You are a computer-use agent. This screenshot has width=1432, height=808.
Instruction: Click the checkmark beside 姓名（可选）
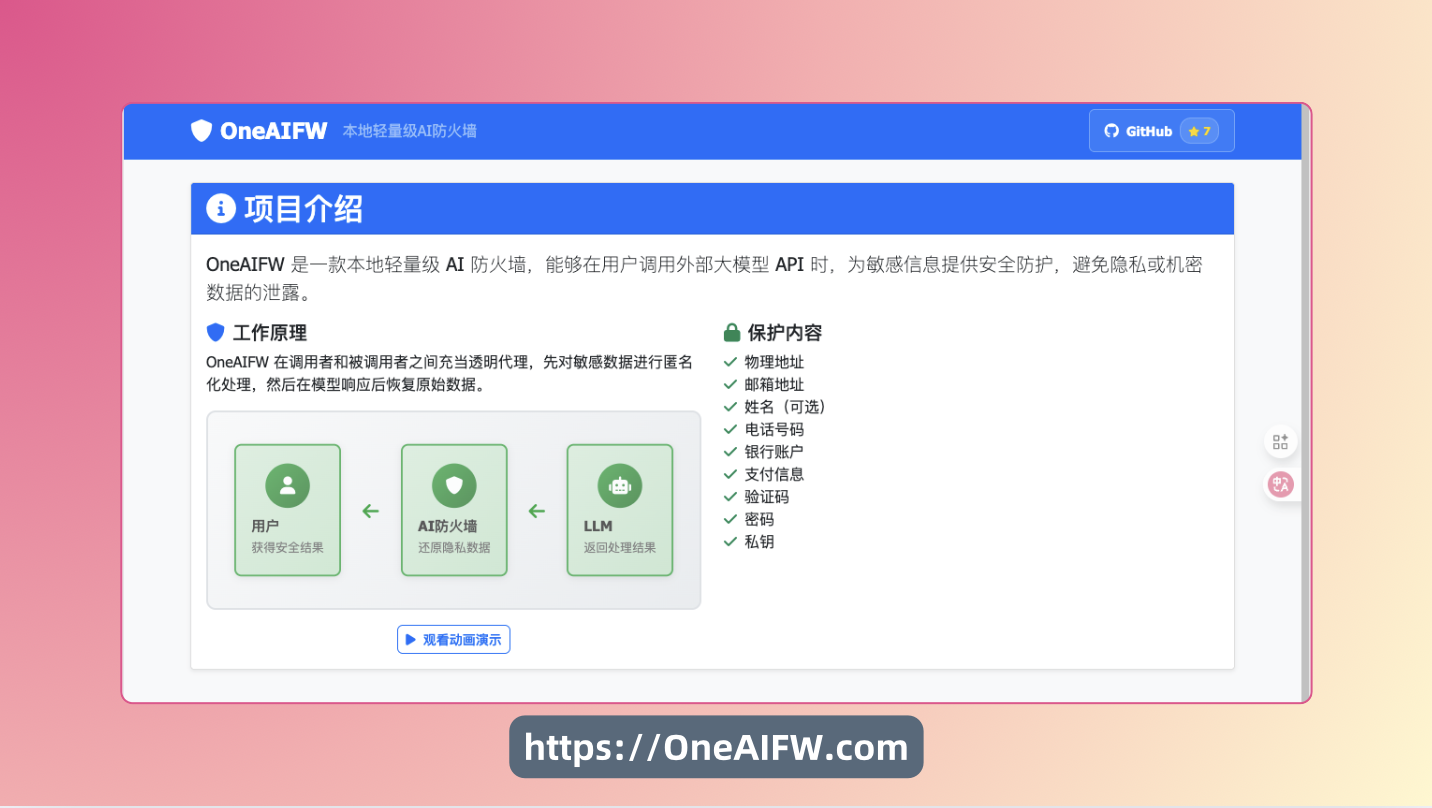(x=730, y=407)
